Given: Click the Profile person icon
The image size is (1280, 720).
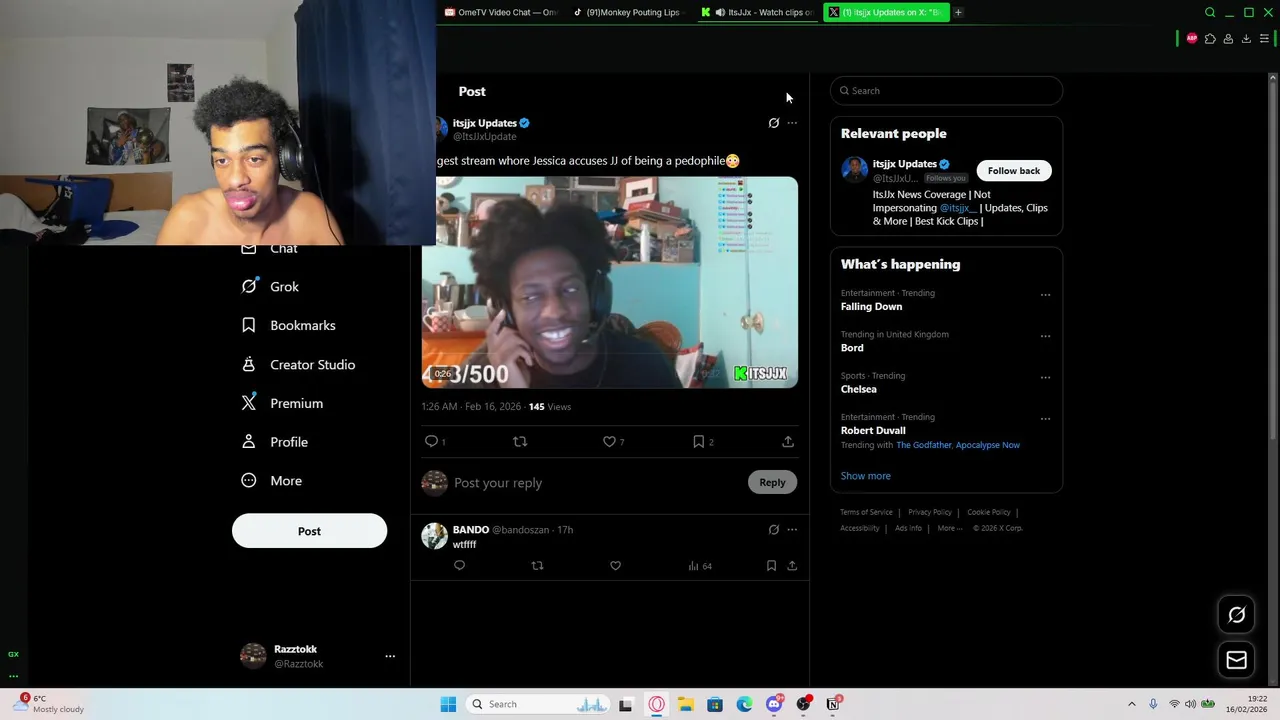Looking at the screenshot, I should tap(249, 442).
